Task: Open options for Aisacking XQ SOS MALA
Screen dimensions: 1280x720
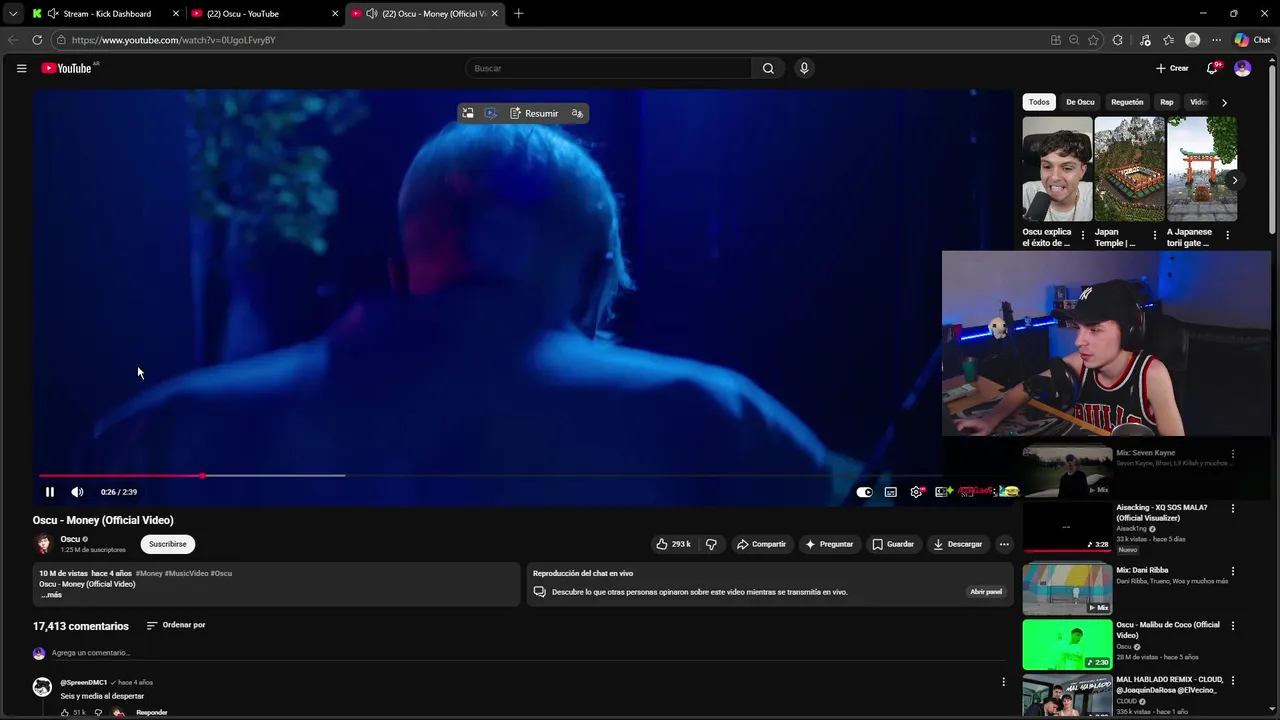Action: 1232,508
